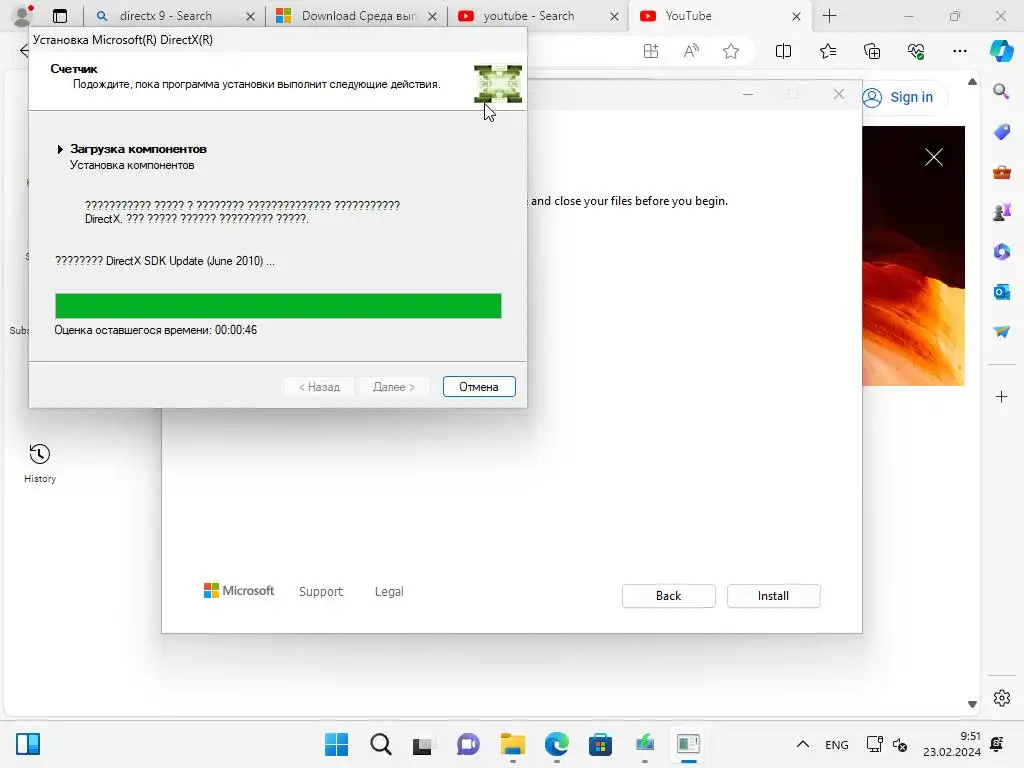Open the taskbar Search icon

coord(381,744)
